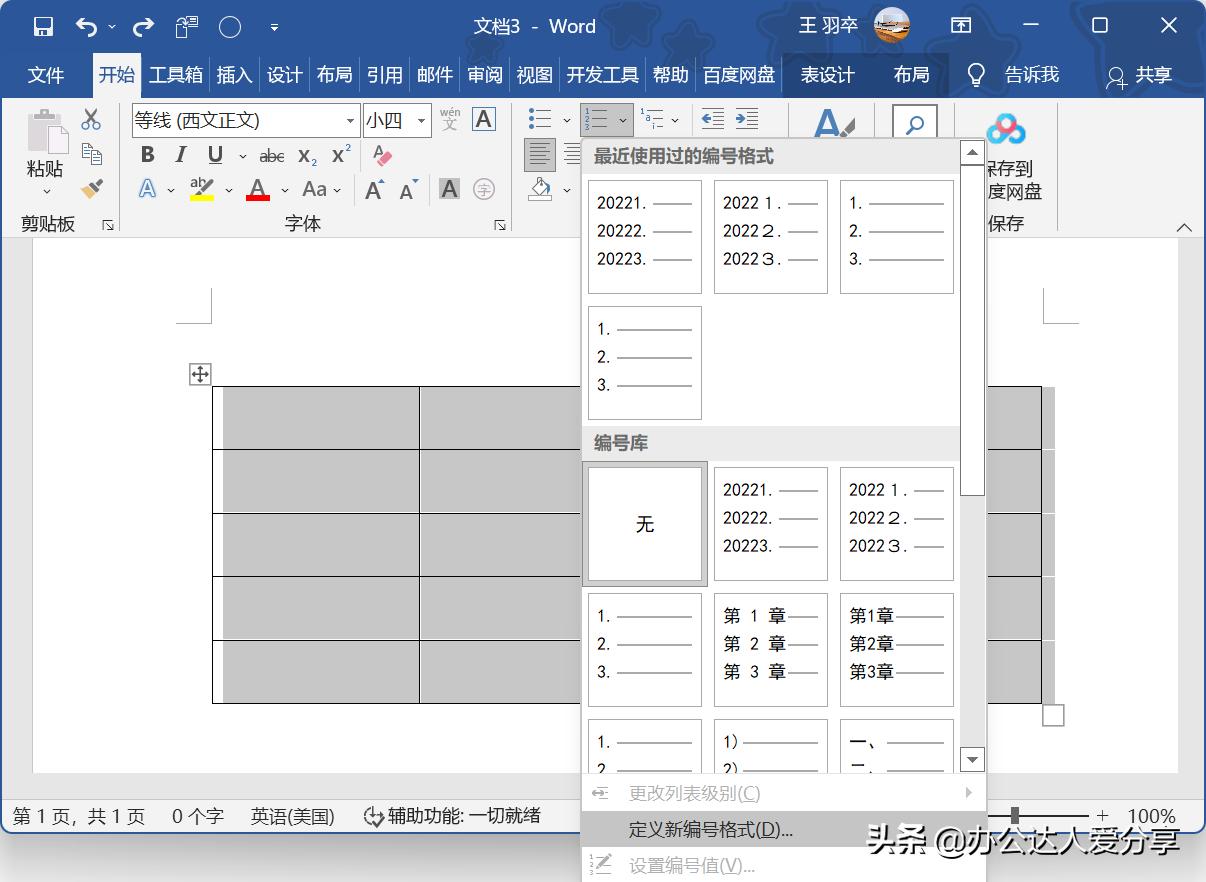Screen dimensions: 1206x882
Task: Click the Cut scissors icon
Action: click(92, 119)
